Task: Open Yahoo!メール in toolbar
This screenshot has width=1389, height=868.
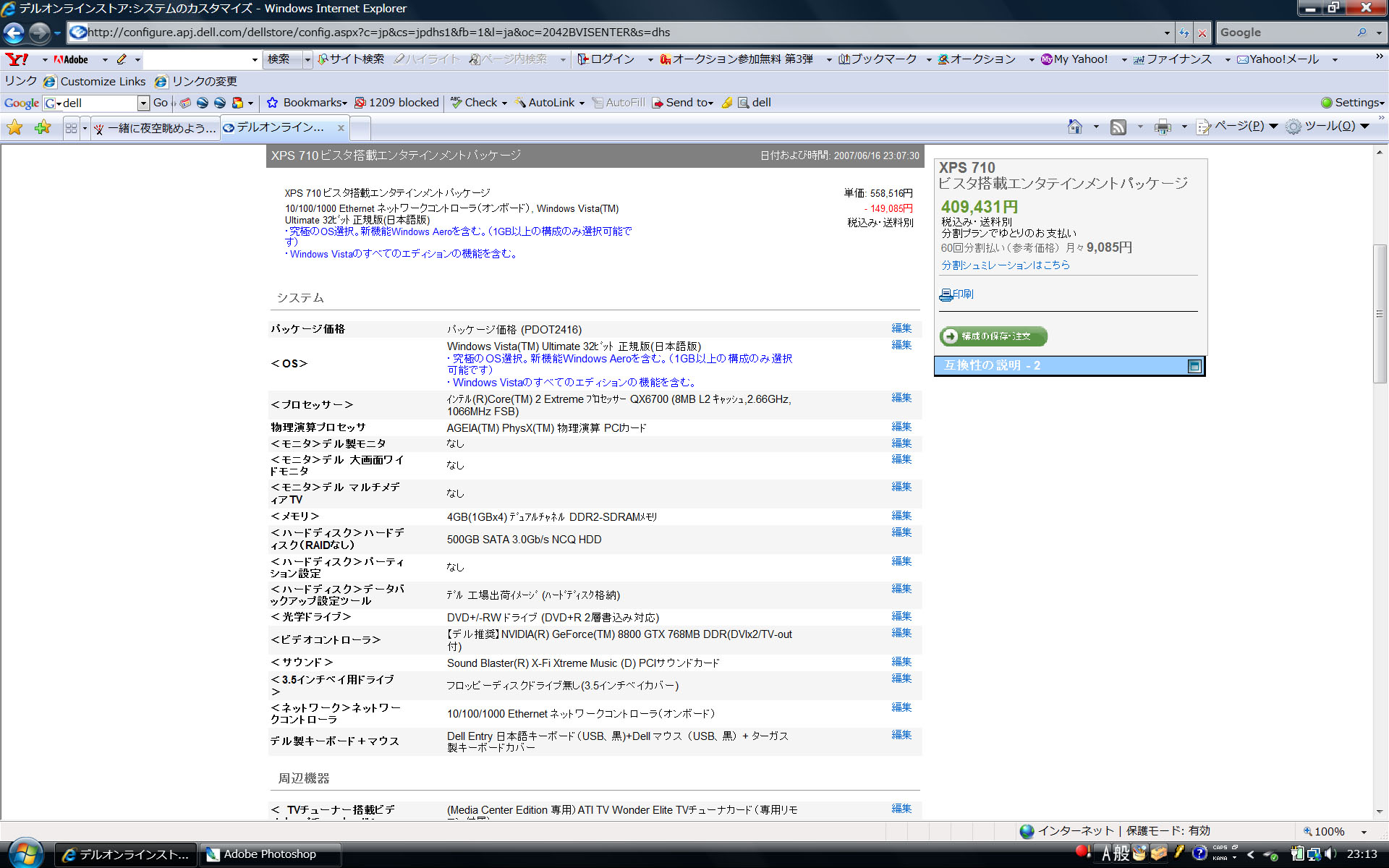Action: (1278, 59)
